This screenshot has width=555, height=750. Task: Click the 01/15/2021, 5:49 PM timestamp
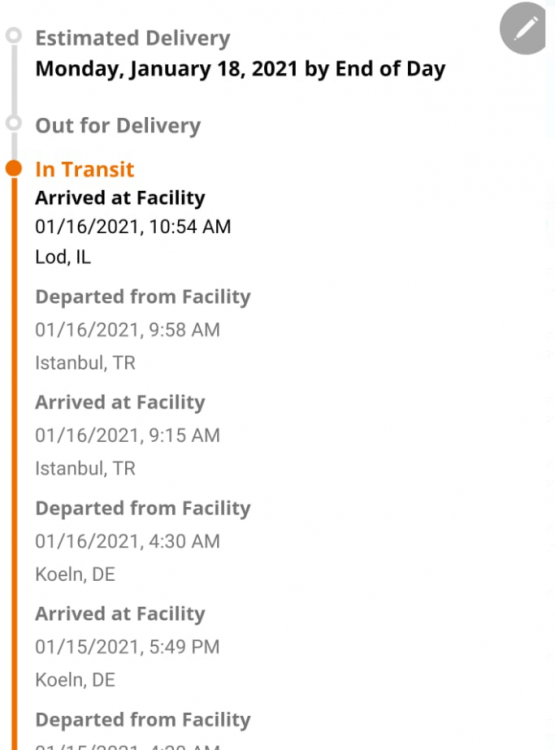[127, 647]
